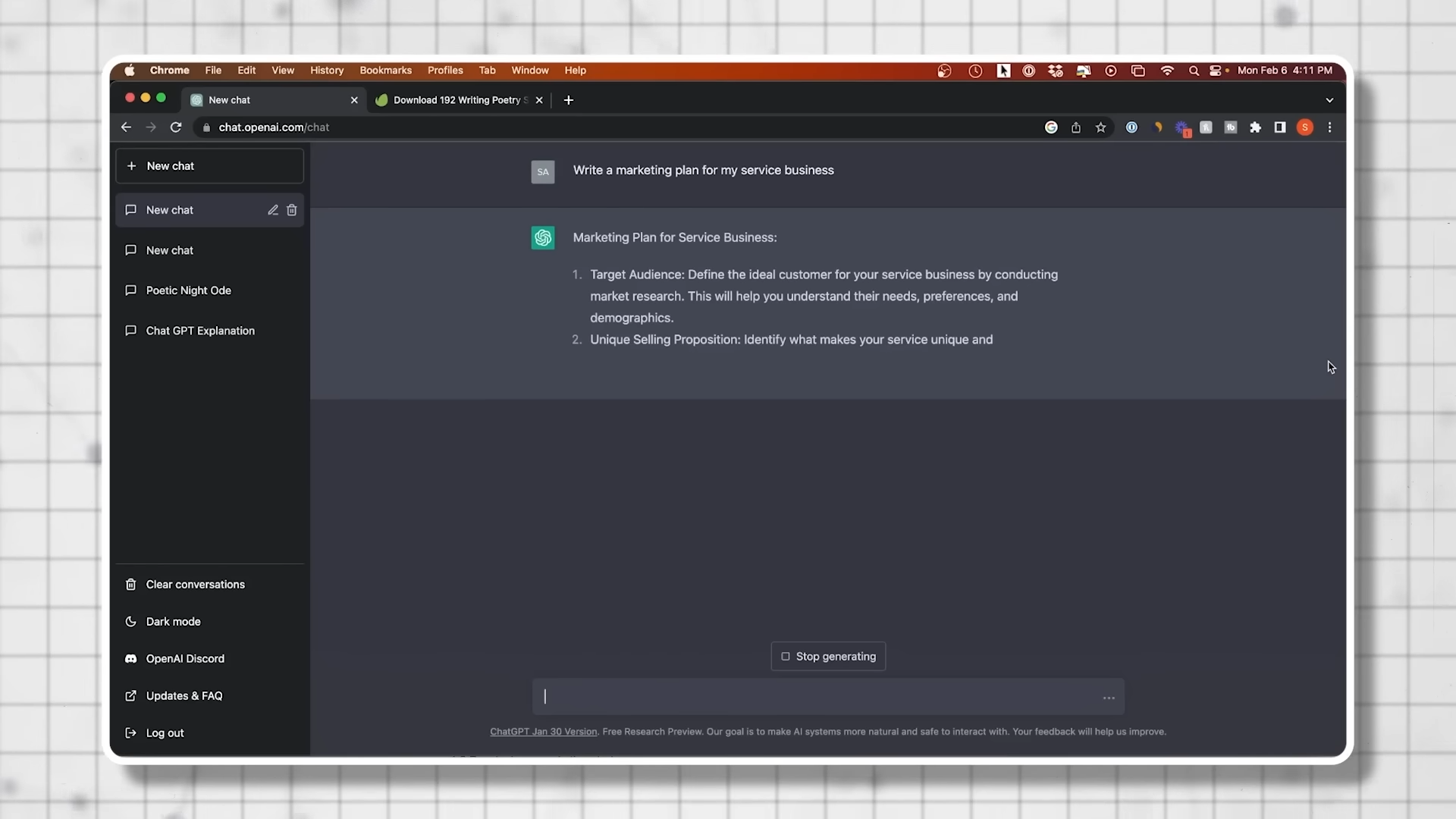Open the ChatGPT Jan 30 Version link
The width and height of the screenshot is (1456, 819).
coord(543,732)
